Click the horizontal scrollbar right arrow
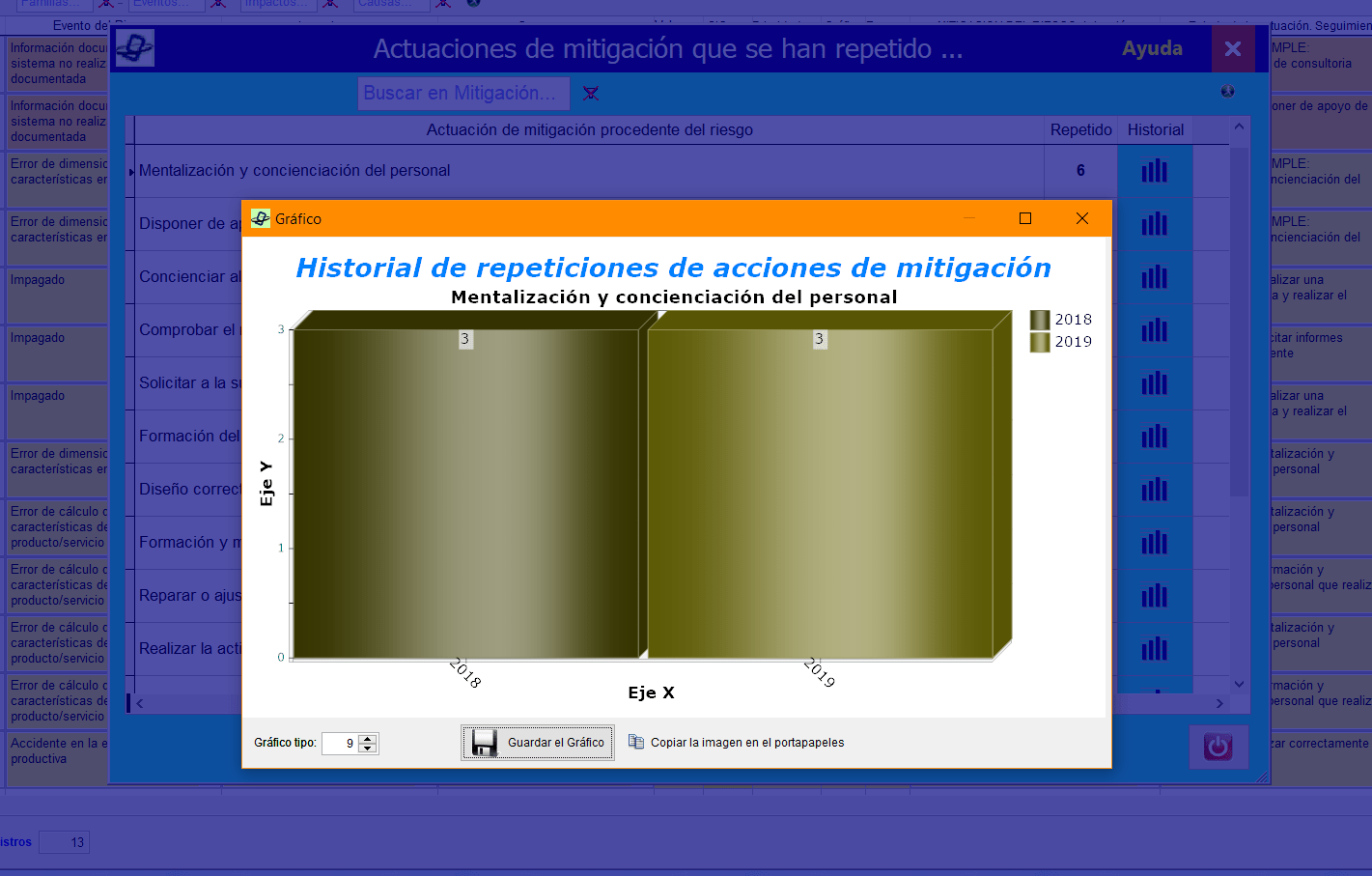 tap(1219, 704)
